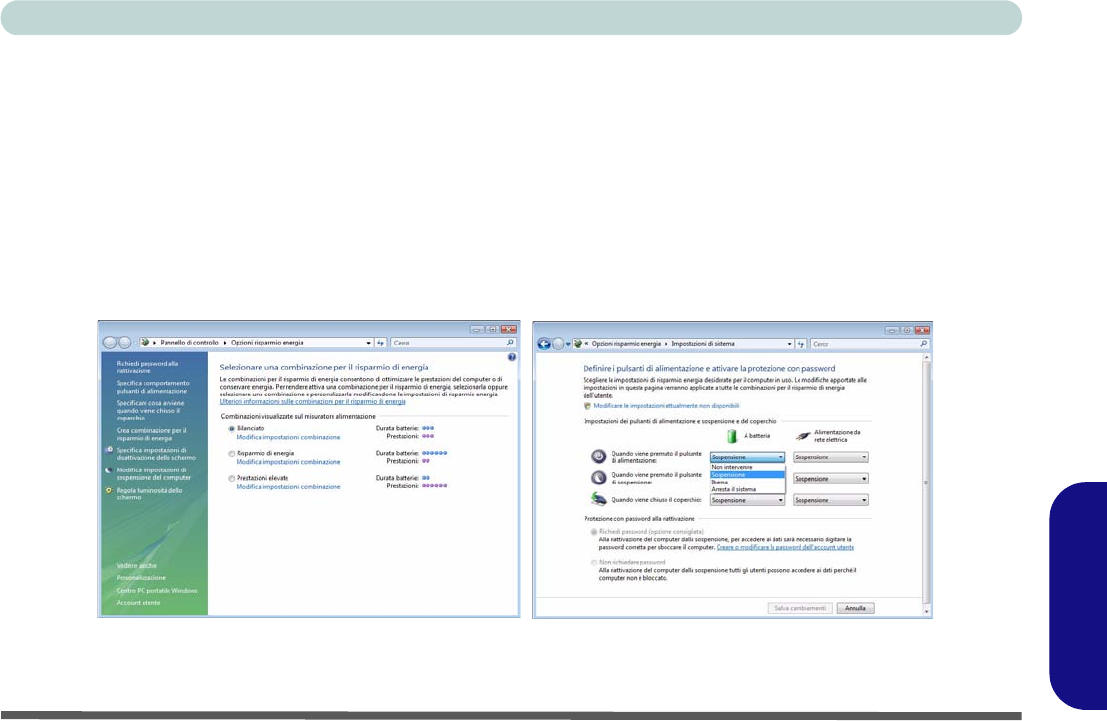This screenshot has height=721, width=1107.
Task: Click the shield icon beside Modificare le impostazioni
Action: point(587,407)
